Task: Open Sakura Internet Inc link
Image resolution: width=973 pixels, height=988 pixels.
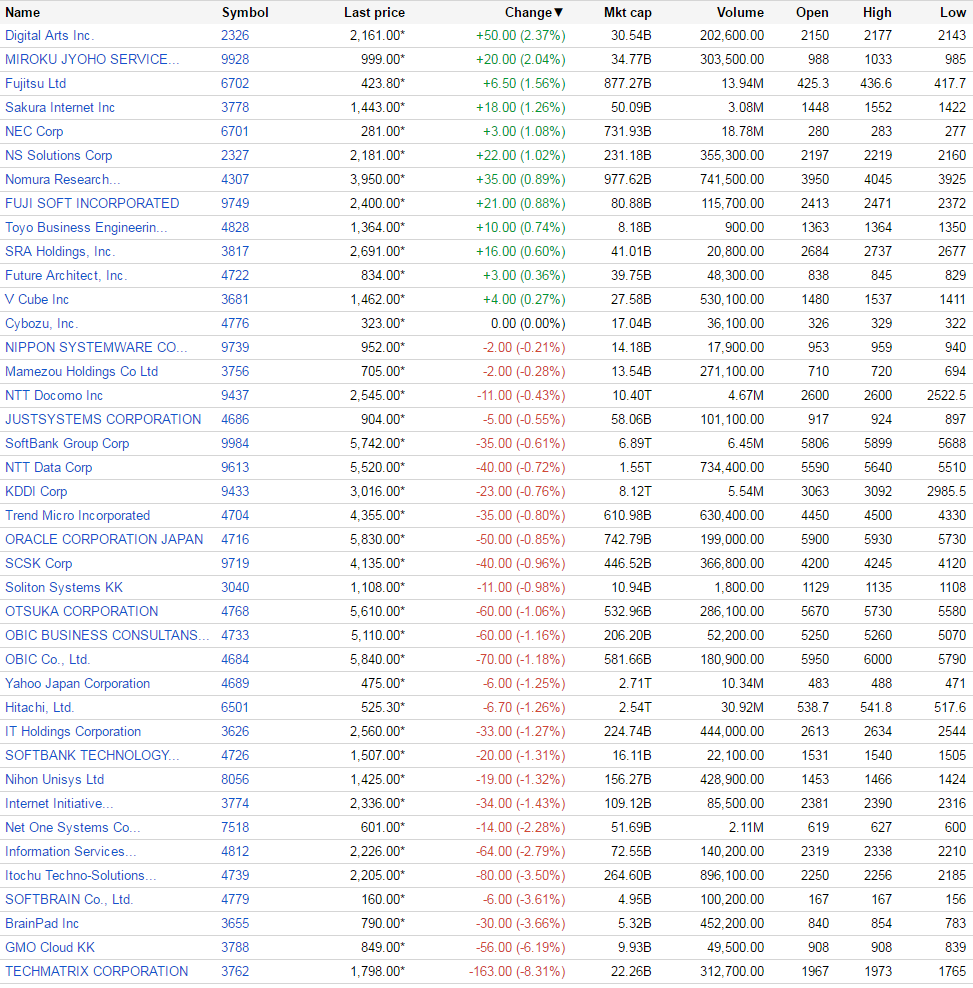Action: [x=60, y=107]
